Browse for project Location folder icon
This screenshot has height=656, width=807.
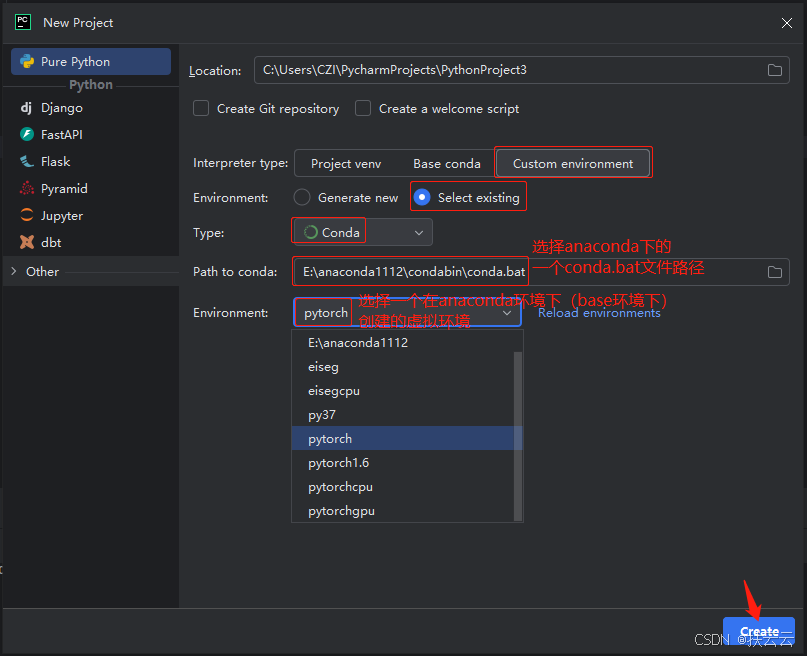[x=775, y=70]
